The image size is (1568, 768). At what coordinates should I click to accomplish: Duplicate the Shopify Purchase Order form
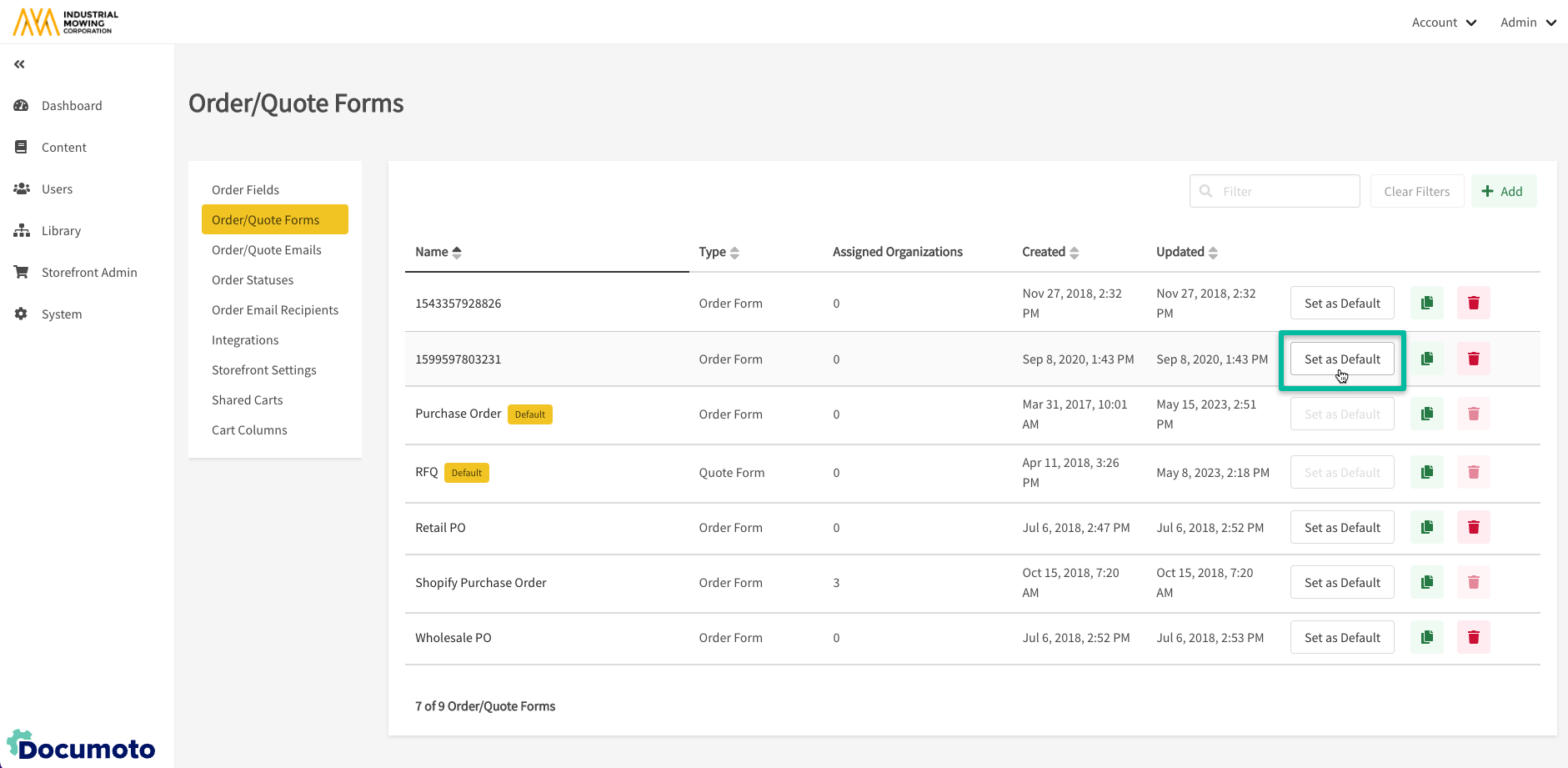click(x=1426, y=582)
